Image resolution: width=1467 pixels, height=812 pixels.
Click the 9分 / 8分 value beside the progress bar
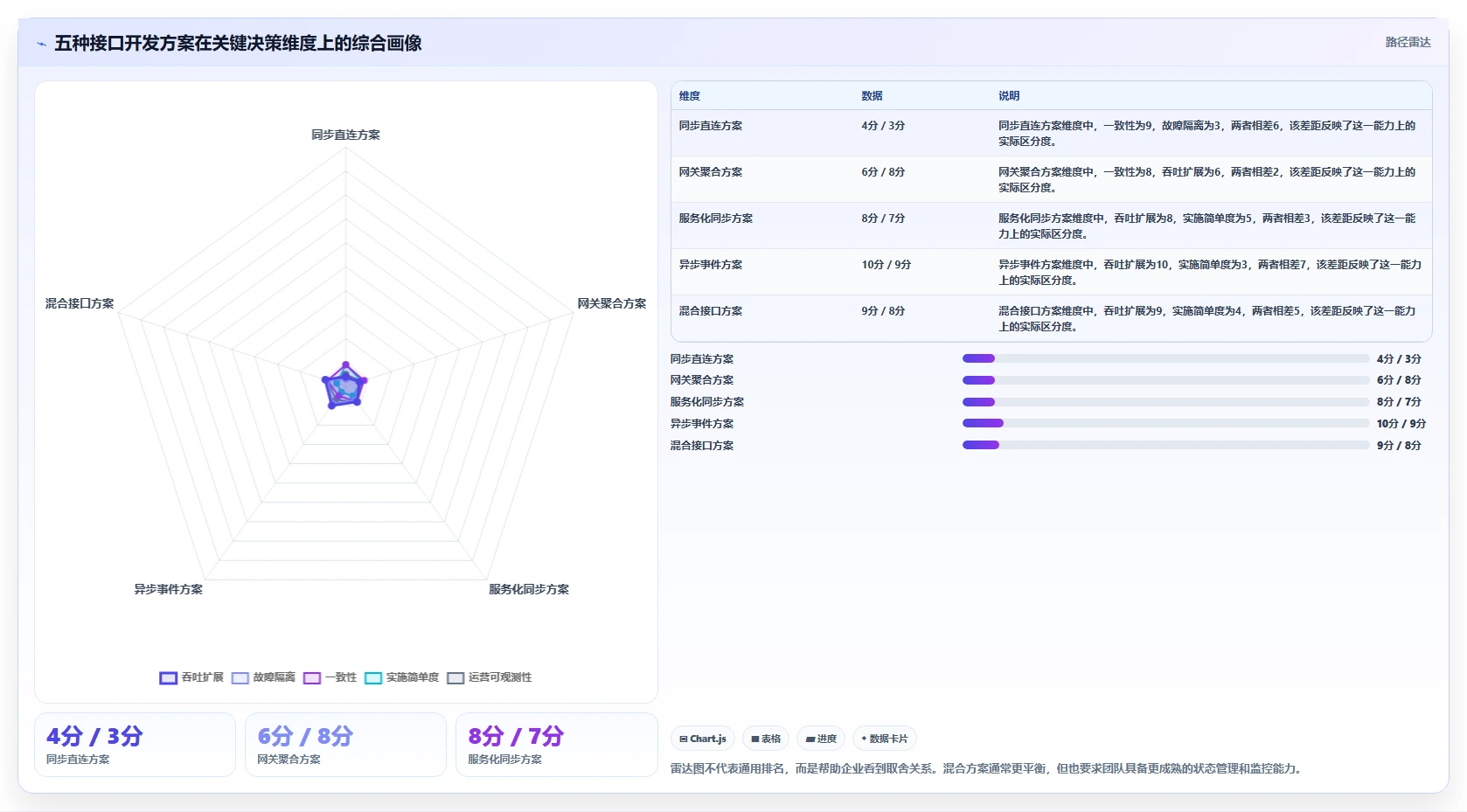coord(1399,445)
